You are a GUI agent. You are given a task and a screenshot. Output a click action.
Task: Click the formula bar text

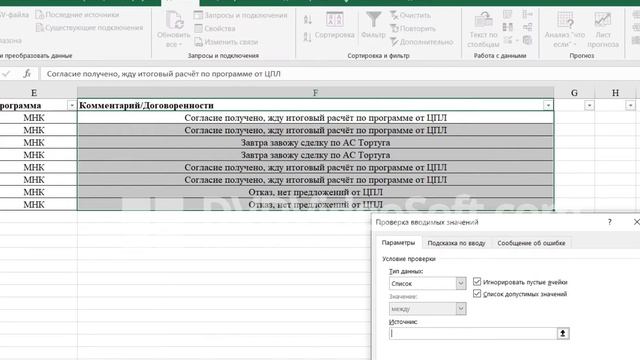(164, 74)
